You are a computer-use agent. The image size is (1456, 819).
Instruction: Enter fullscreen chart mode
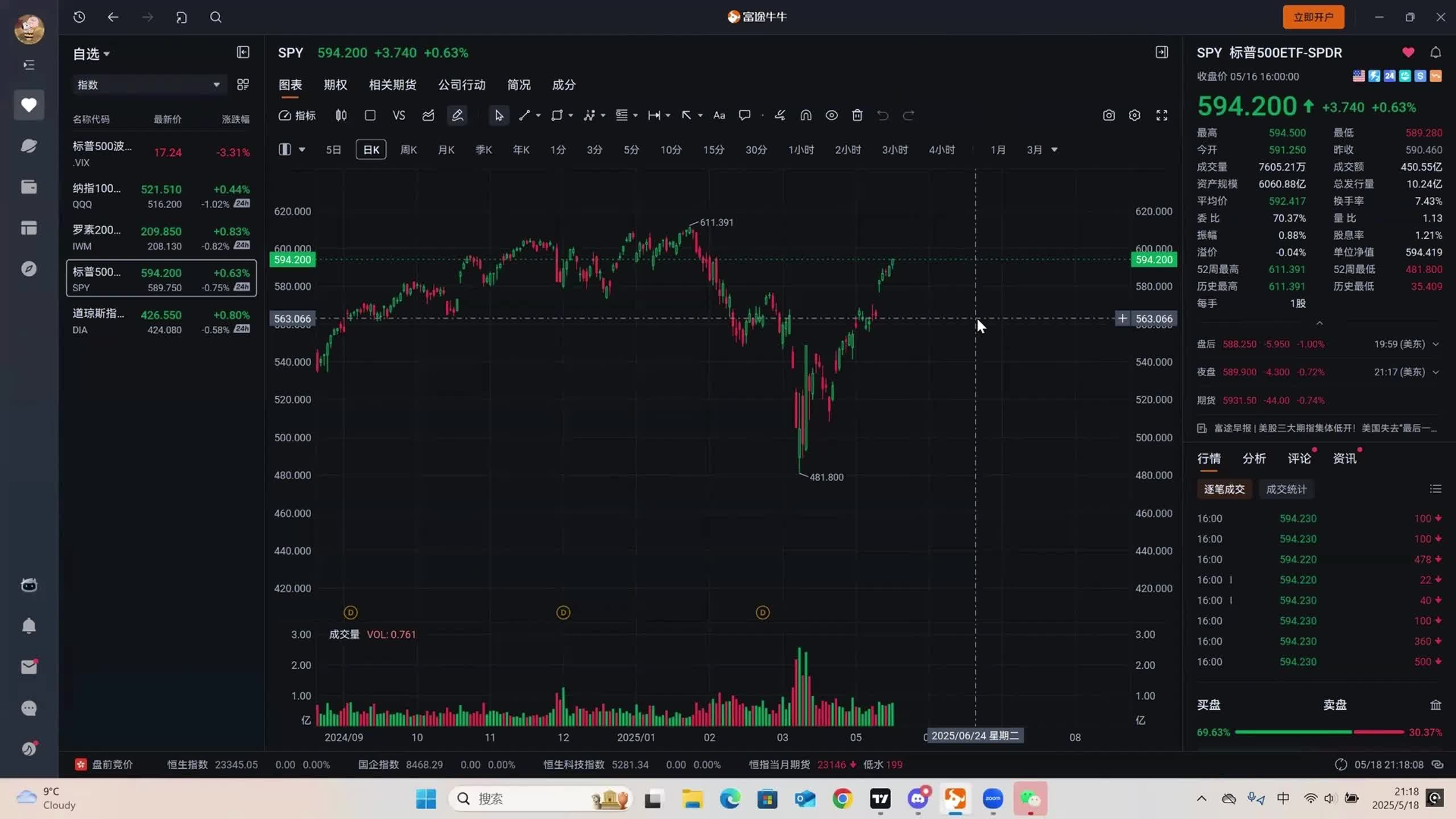pyautogui.click(x=1162, y=115)
